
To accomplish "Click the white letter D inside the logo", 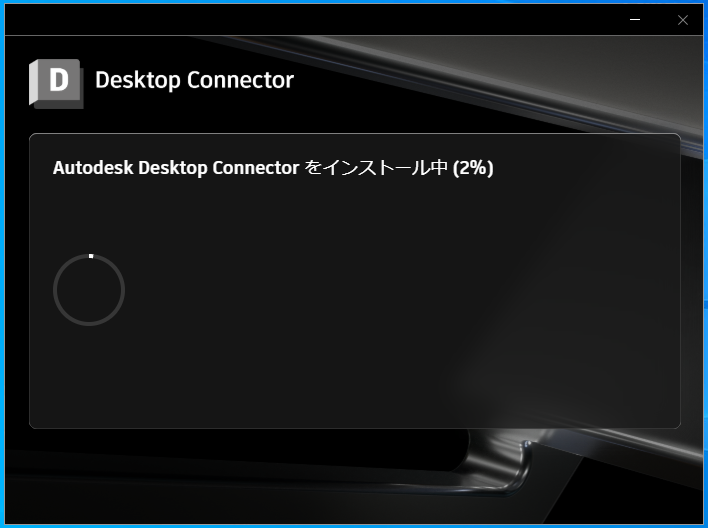I will click(59, 79).
